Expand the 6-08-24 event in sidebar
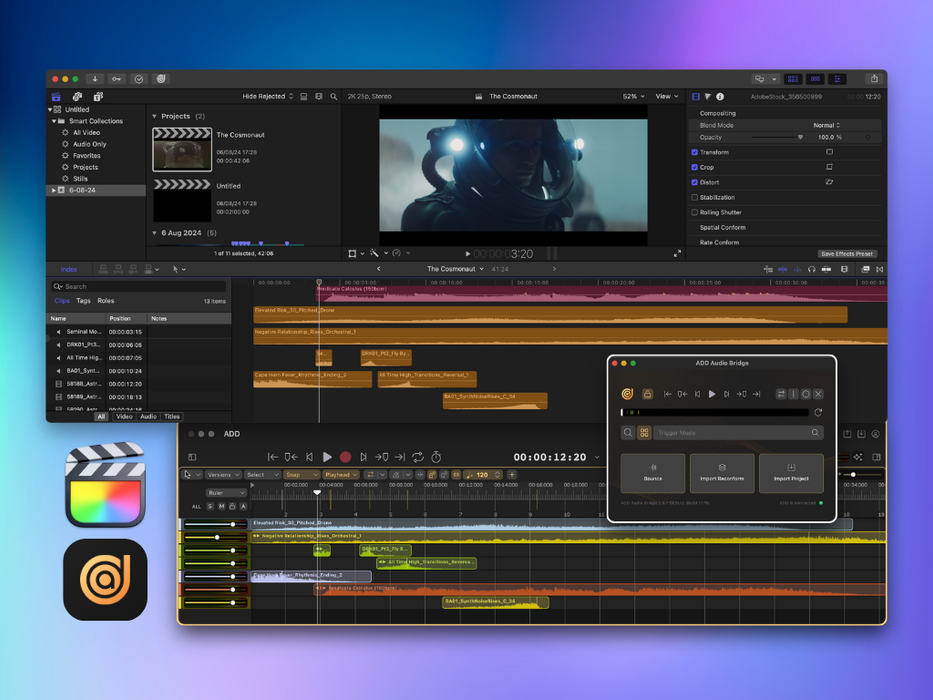This screenshot has width=933, height=700. [53, 190]
